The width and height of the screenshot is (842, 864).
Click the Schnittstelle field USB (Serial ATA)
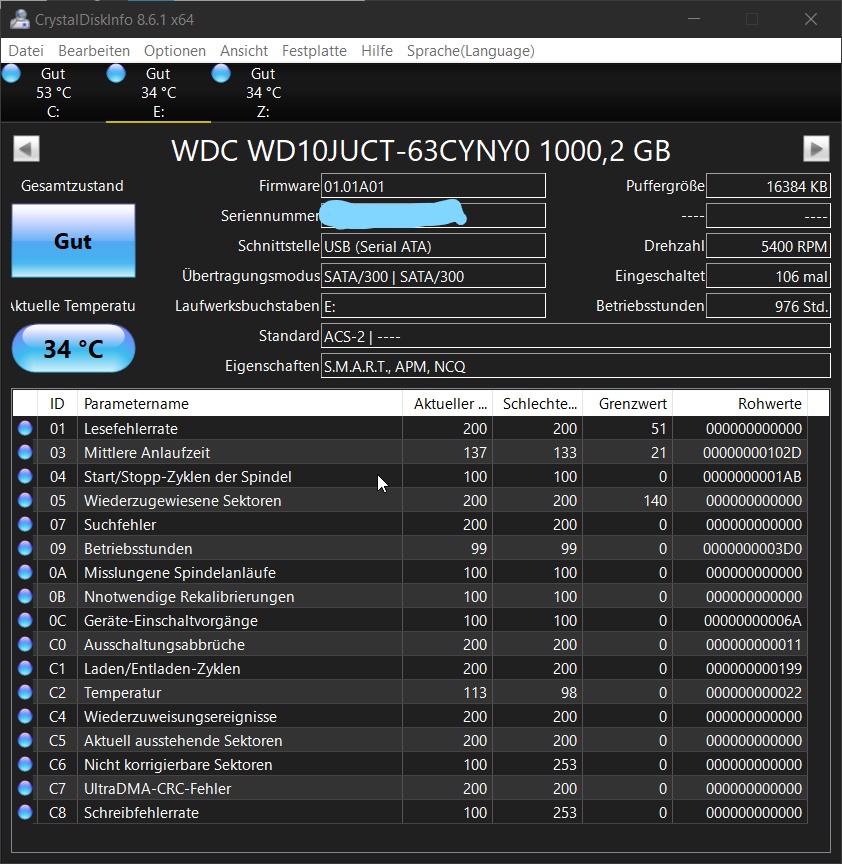(433, 246)
